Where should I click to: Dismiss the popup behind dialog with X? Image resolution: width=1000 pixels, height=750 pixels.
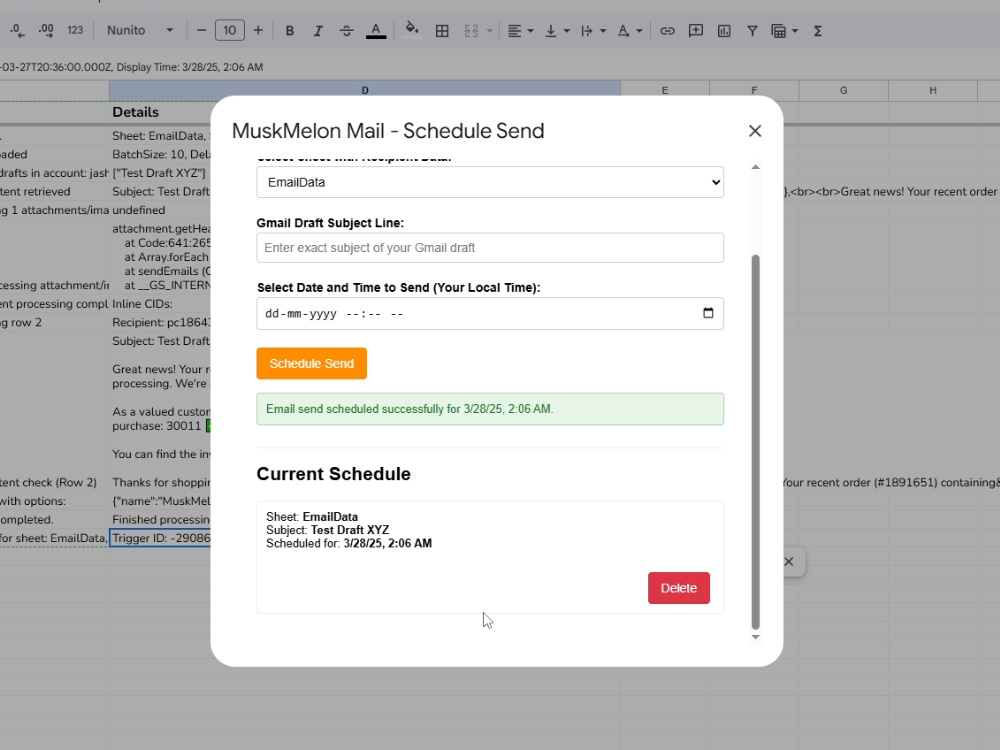[x=789, y=562]
